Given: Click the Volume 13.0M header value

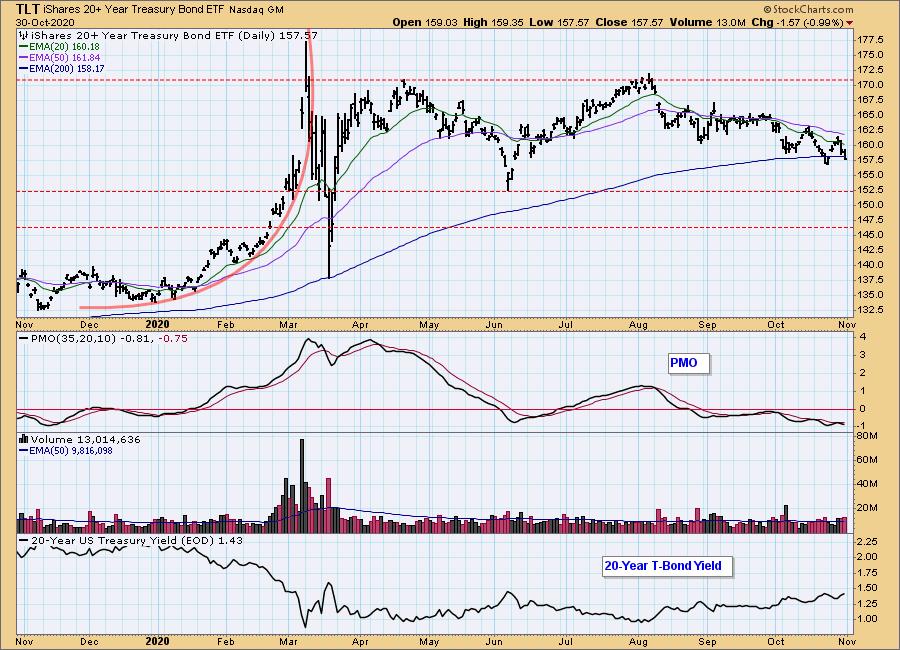Looking at the screenshot, I should pyautogui.click(x=707, y=22).
